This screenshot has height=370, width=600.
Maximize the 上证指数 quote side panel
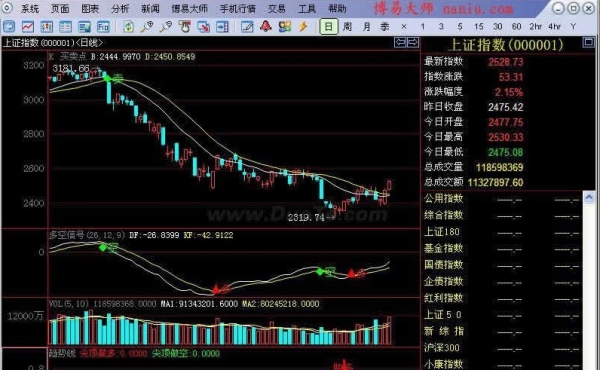point(589,42)
